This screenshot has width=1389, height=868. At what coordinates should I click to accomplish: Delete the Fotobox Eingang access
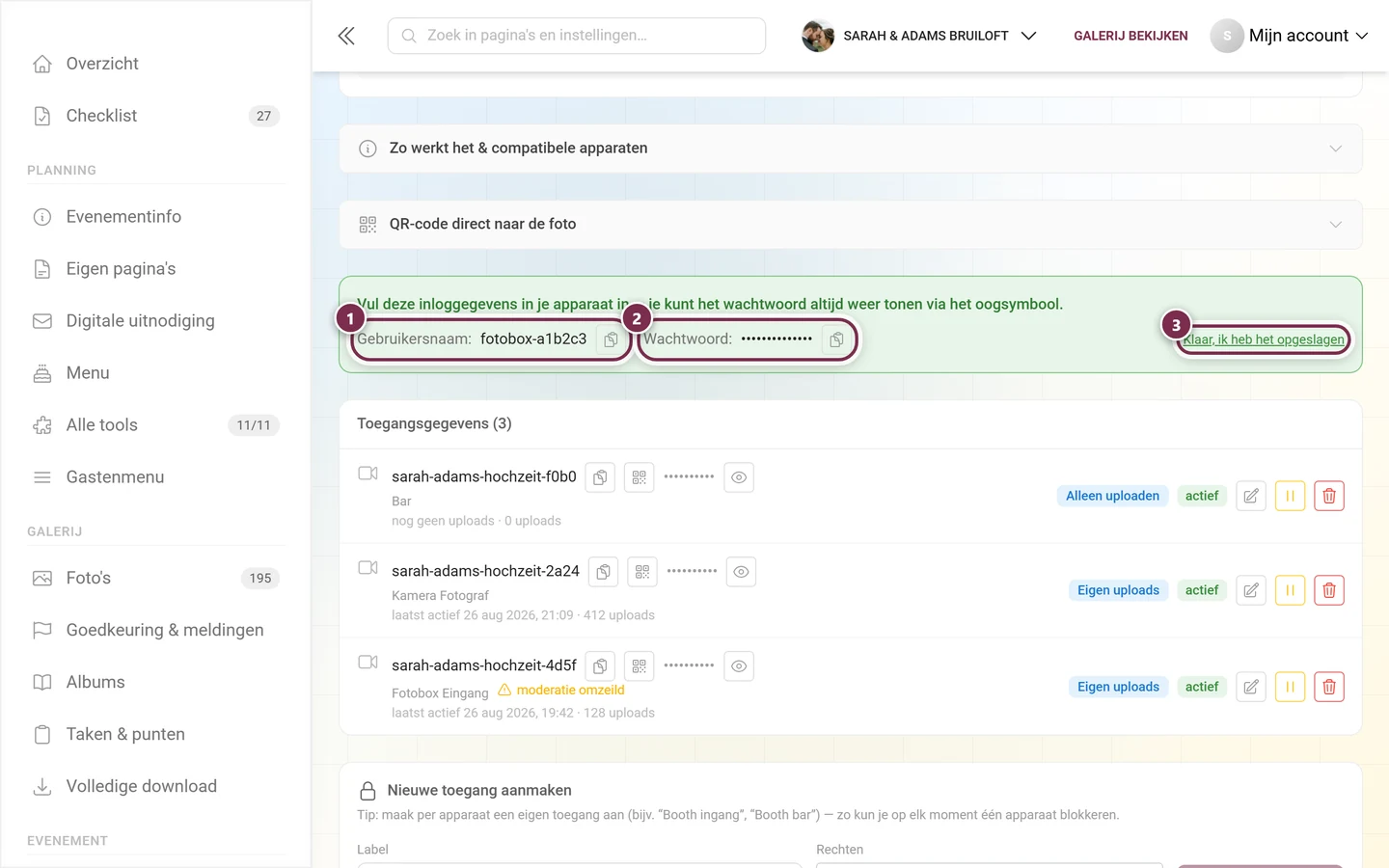click(x=1329, y=687)
